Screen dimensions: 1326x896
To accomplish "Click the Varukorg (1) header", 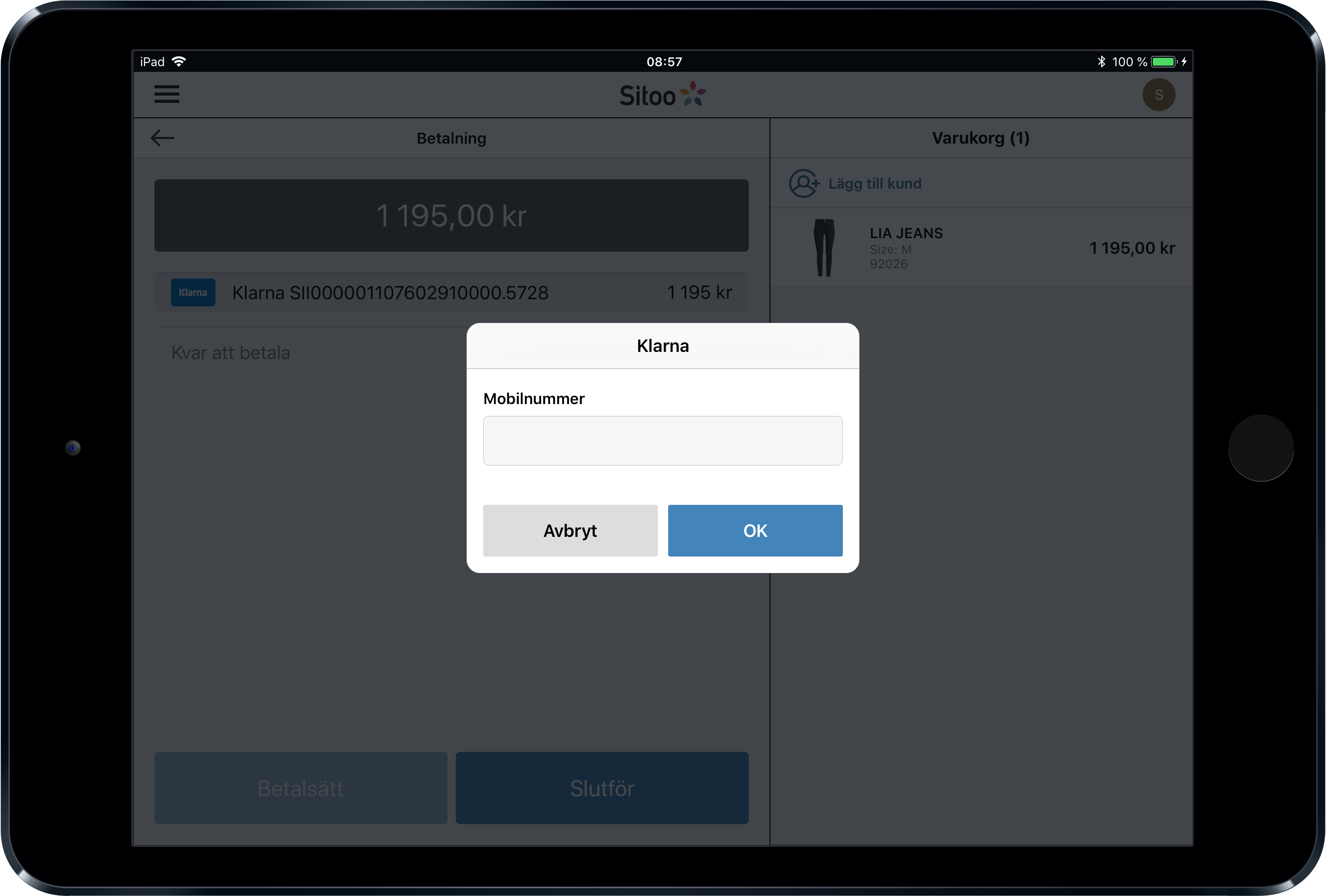I will point(981,138).
